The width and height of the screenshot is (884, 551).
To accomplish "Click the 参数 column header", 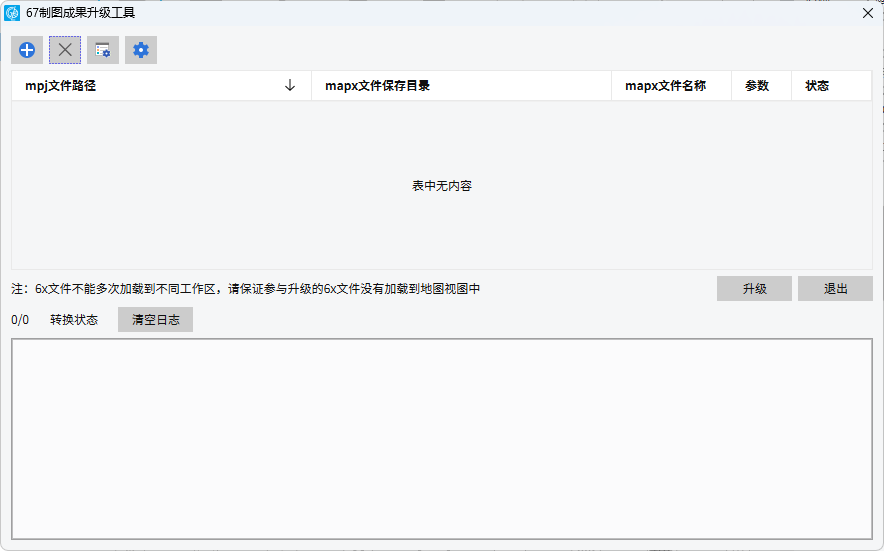I will point(757,86).
